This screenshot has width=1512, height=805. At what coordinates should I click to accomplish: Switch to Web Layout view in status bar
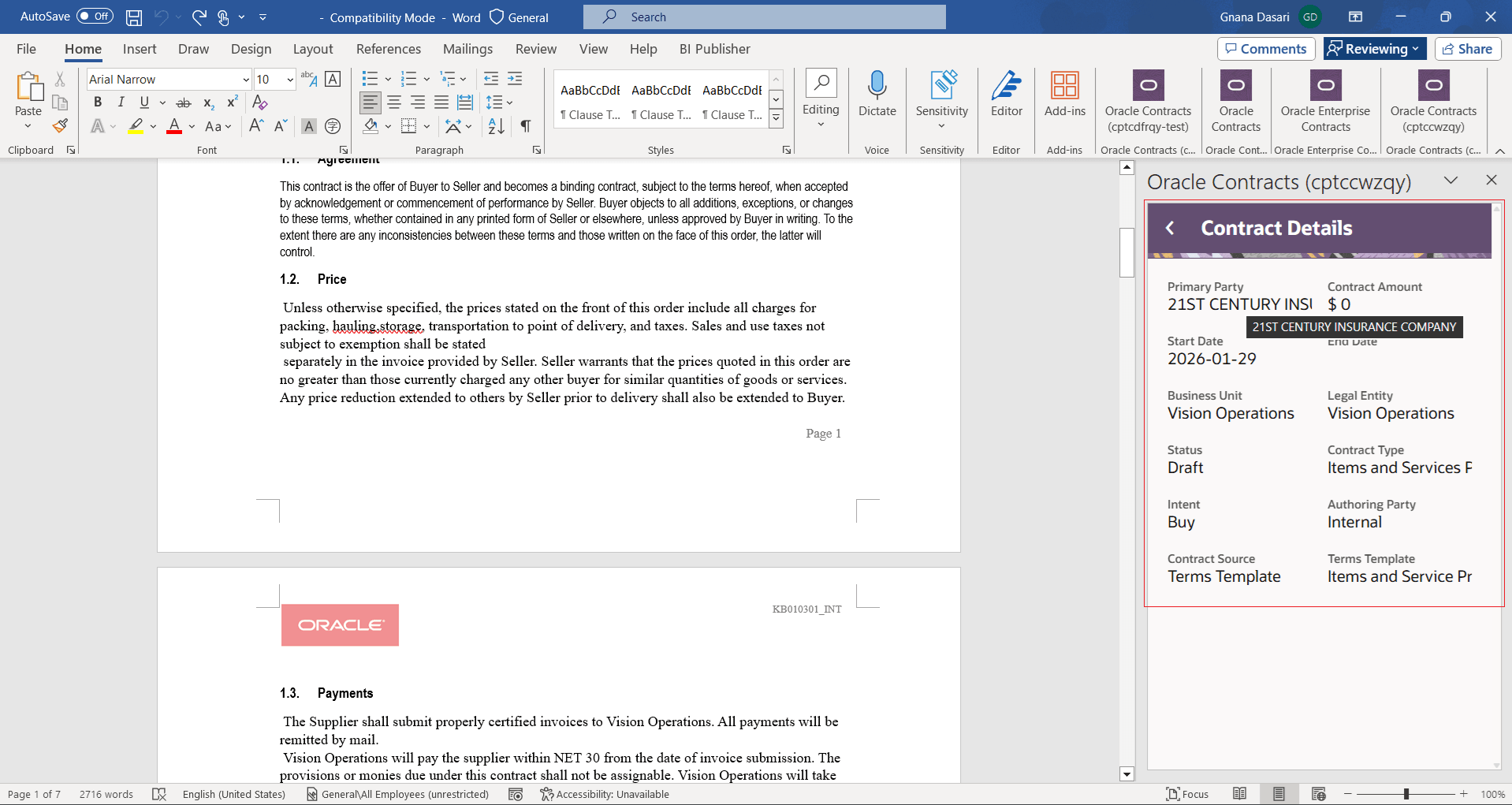1319,794
